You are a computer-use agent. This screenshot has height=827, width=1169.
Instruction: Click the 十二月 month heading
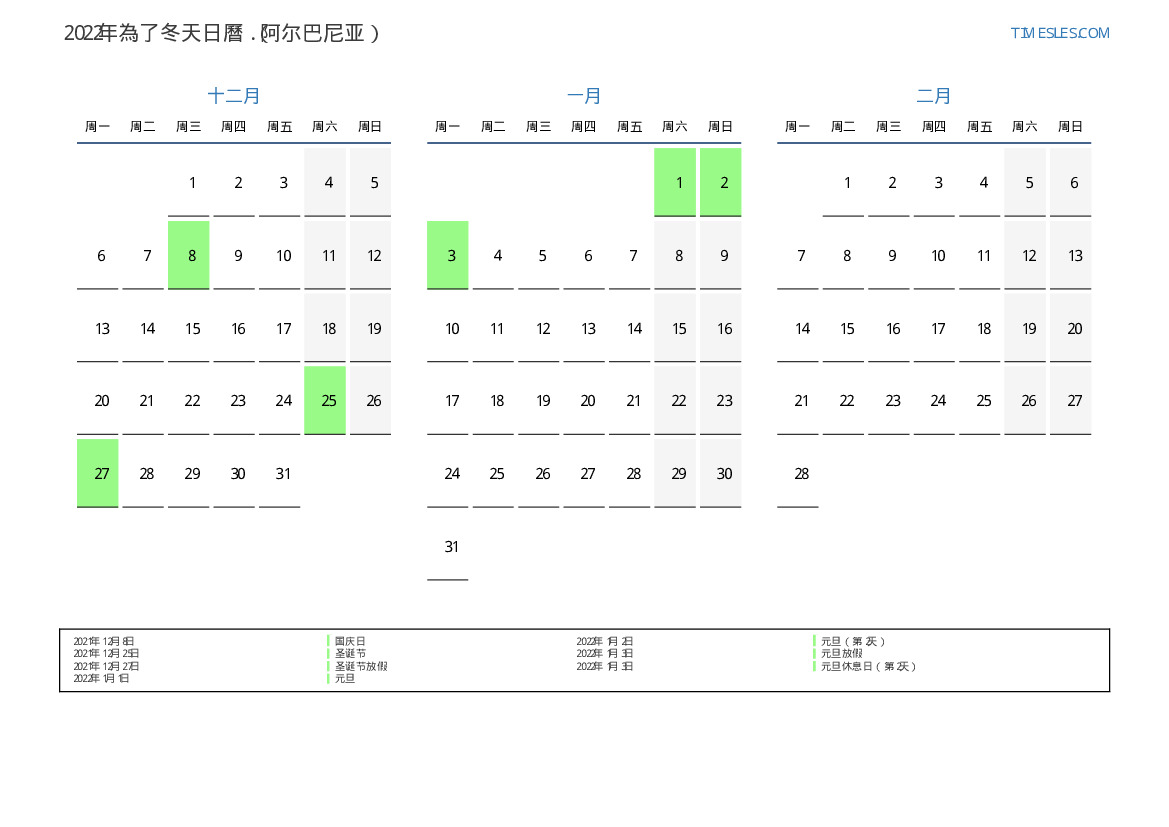pyautogui.click(x=234, y=96)
